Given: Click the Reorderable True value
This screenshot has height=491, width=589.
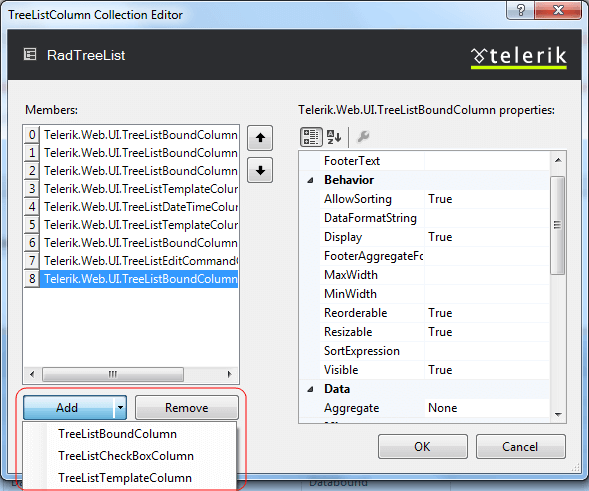Looking at the screenshot, I should (x=487, y=313).
